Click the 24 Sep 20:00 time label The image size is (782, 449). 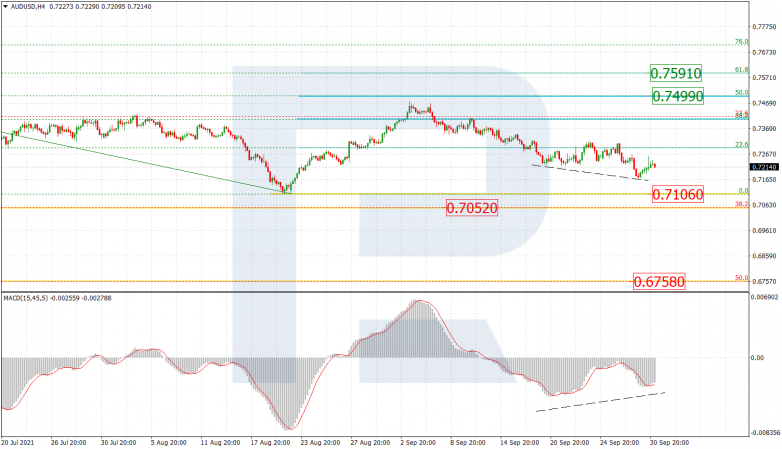click(x=618, y=443)
